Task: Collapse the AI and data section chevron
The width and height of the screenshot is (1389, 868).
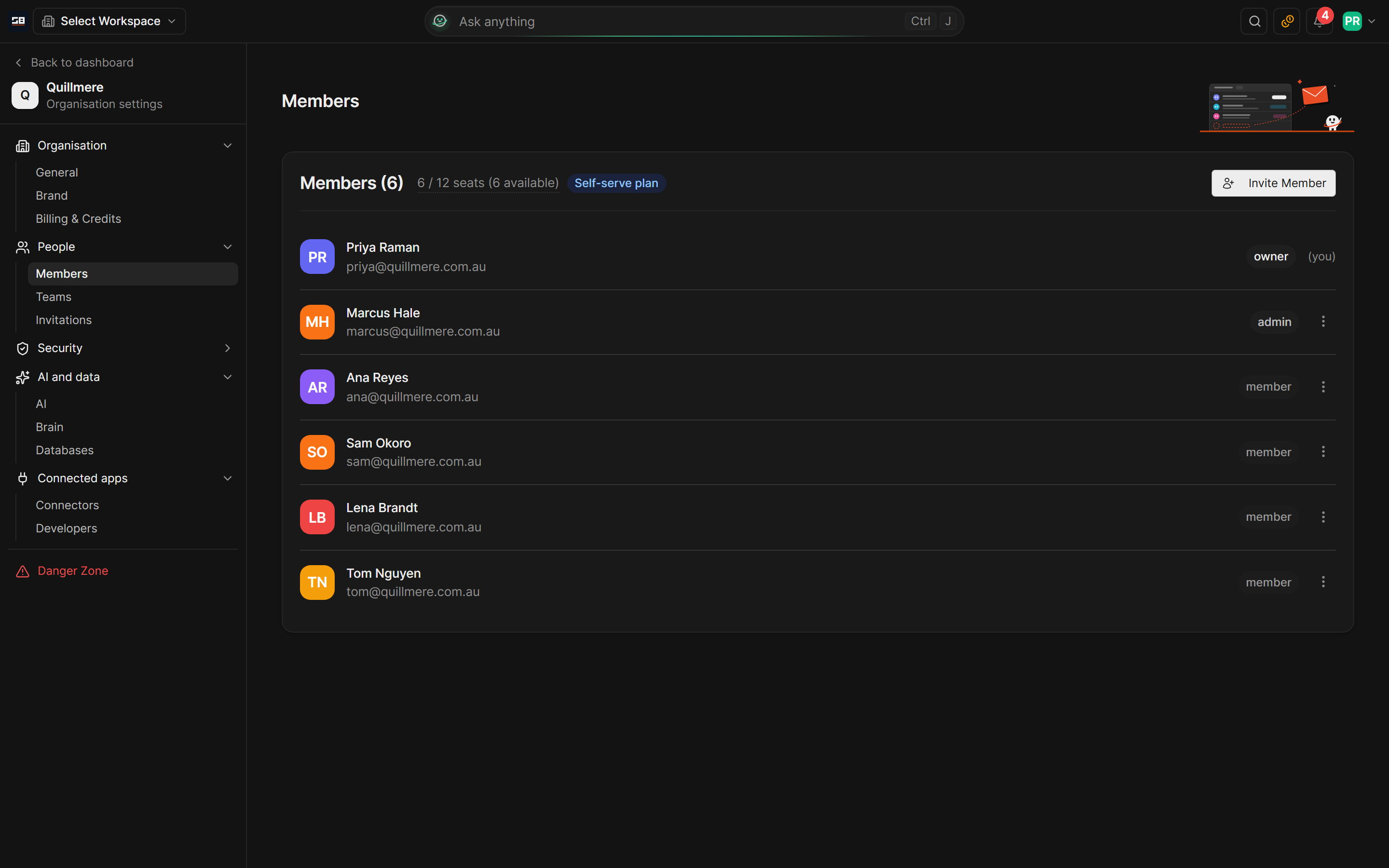Action: [227, 377]
